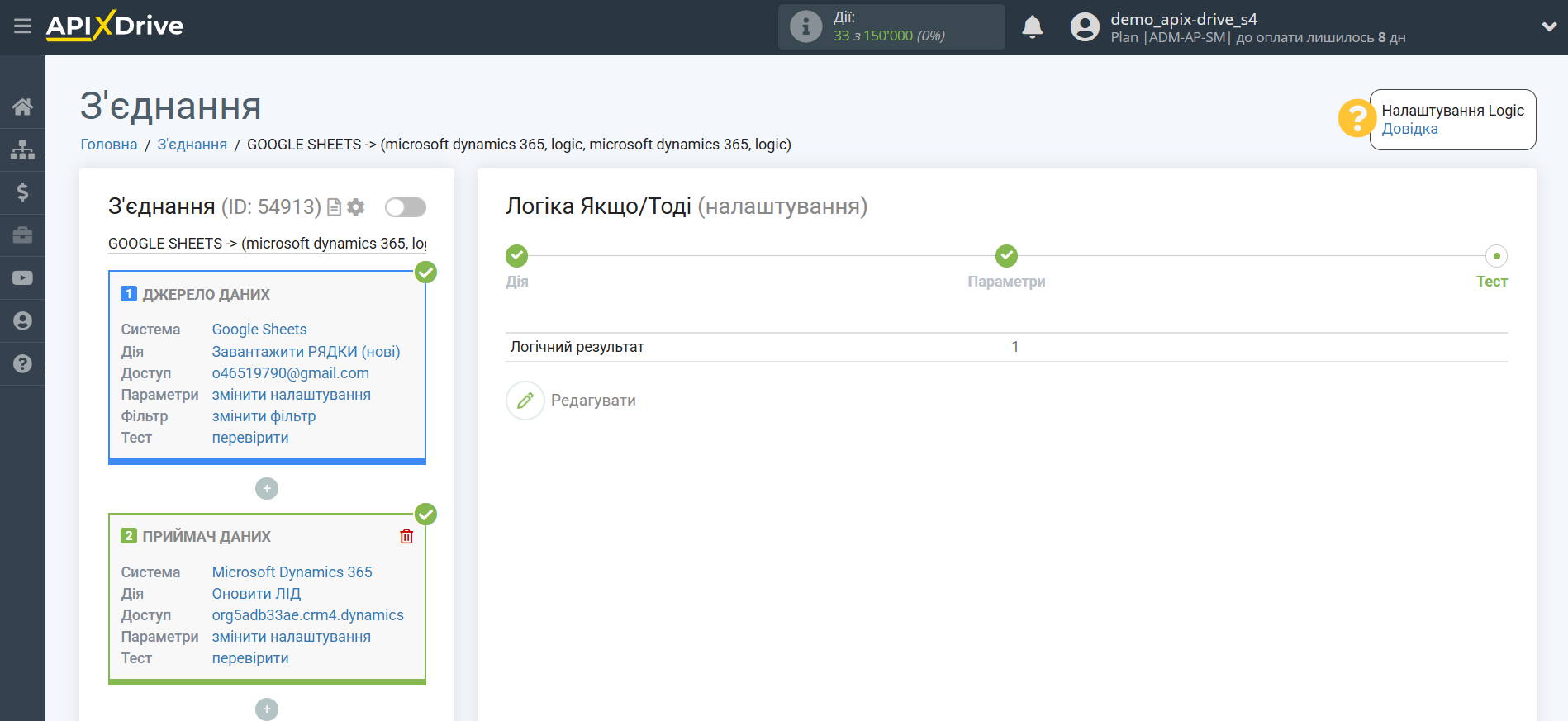This screenshot has height=721, width=1568.
Task: Toggle the connection on/off switch
Action: click(406, 207)
